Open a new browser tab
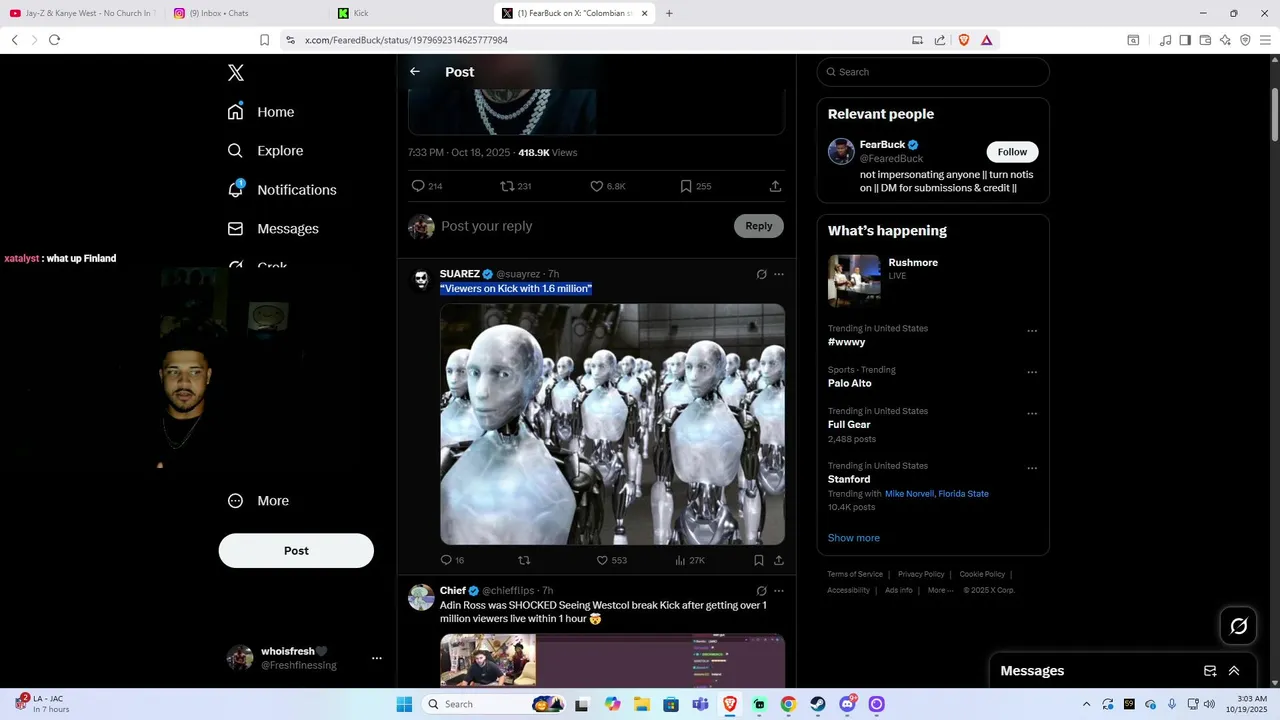This screenshot has height=720, width=1280. coord(669,13)
